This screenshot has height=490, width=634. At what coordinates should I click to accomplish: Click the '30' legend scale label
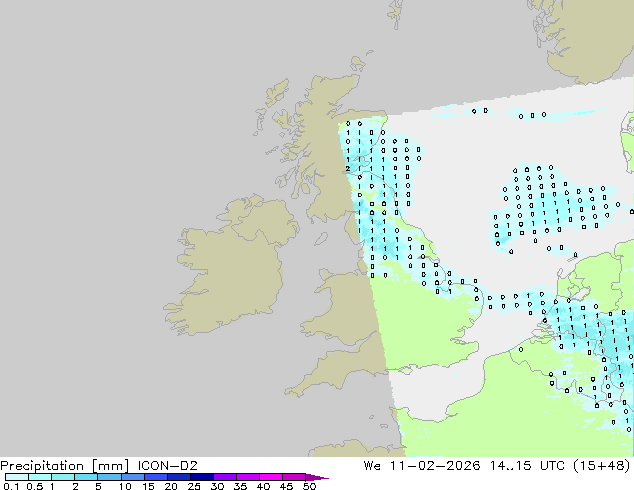coord(217,486)
